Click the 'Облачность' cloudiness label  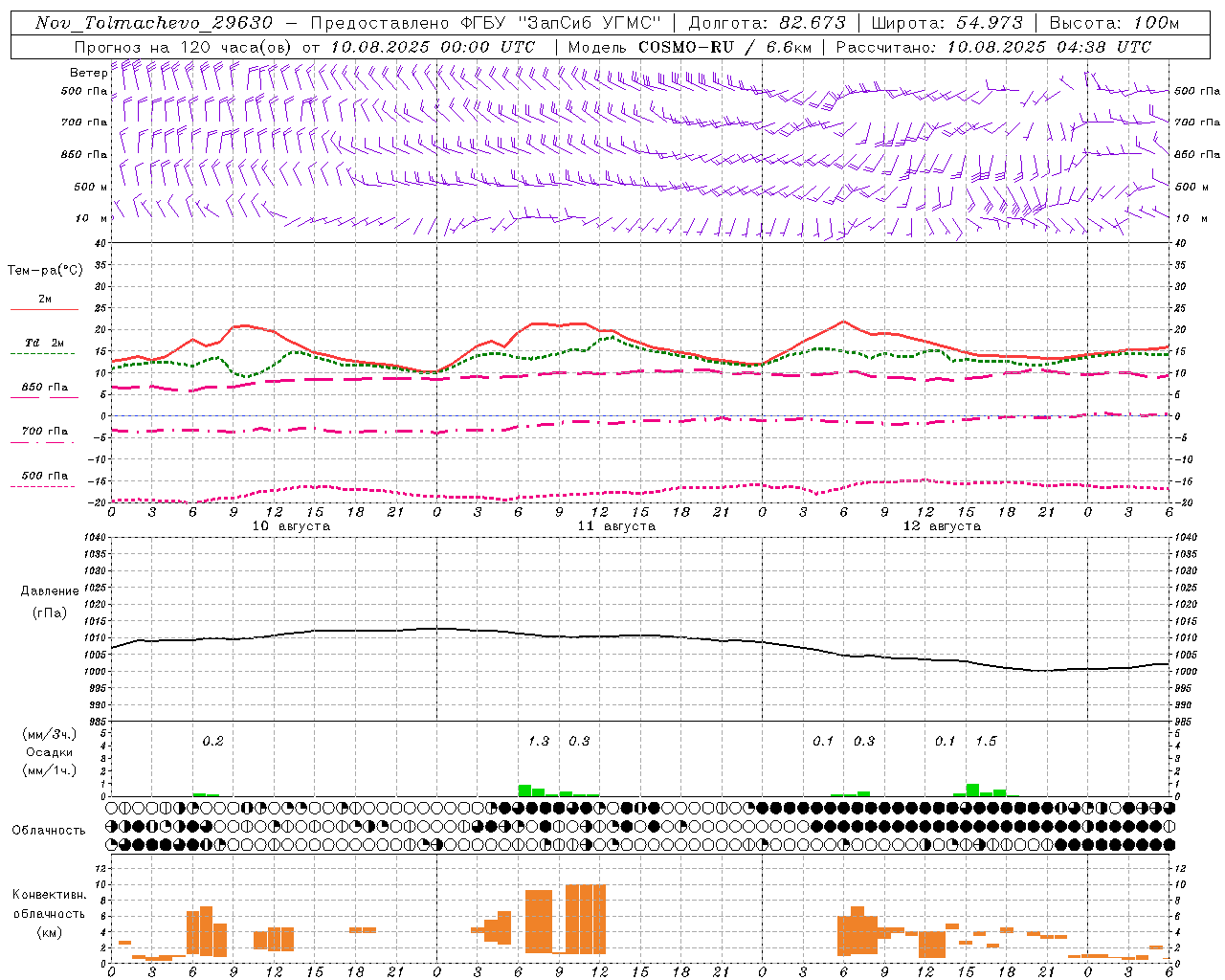click(49, 831)
